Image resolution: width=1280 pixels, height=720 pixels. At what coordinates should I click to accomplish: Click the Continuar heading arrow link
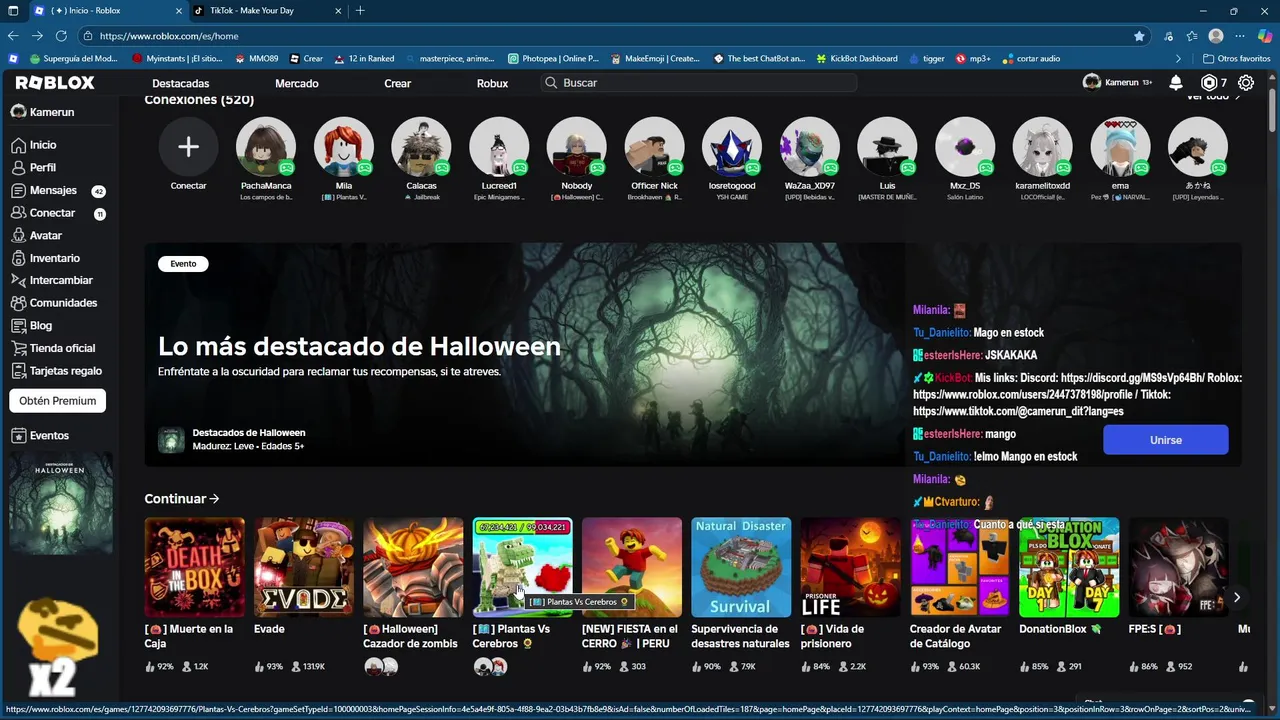(x=182, y=499)
